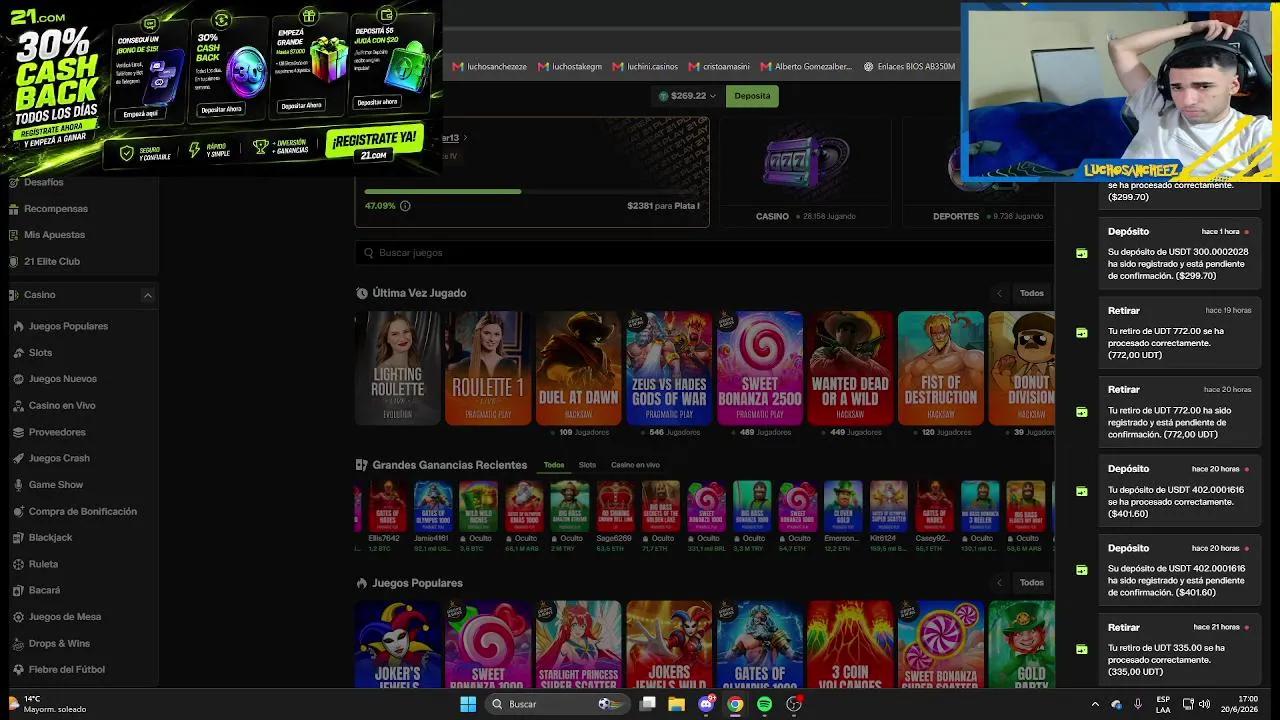Click the Buscar juegos search field

coord(704,253)
